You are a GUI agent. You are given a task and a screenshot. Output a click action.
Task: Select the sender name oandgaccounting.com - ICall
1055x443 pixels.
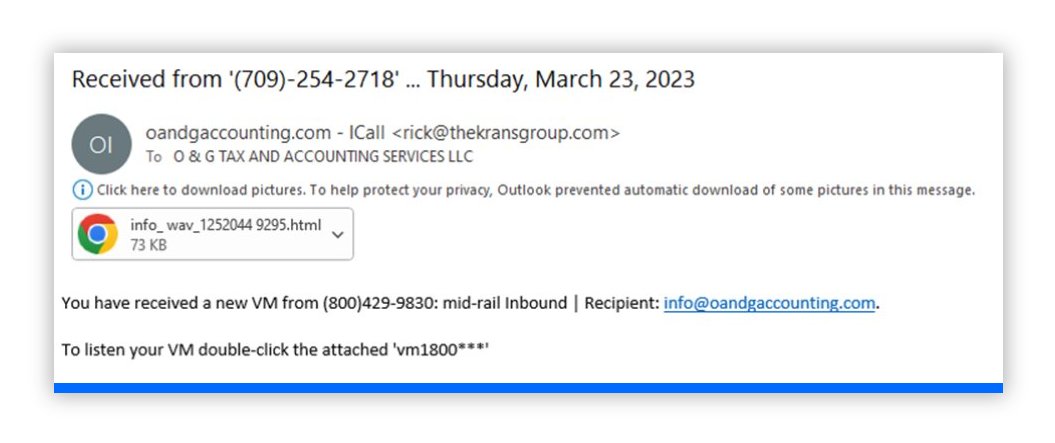(265, 132)
